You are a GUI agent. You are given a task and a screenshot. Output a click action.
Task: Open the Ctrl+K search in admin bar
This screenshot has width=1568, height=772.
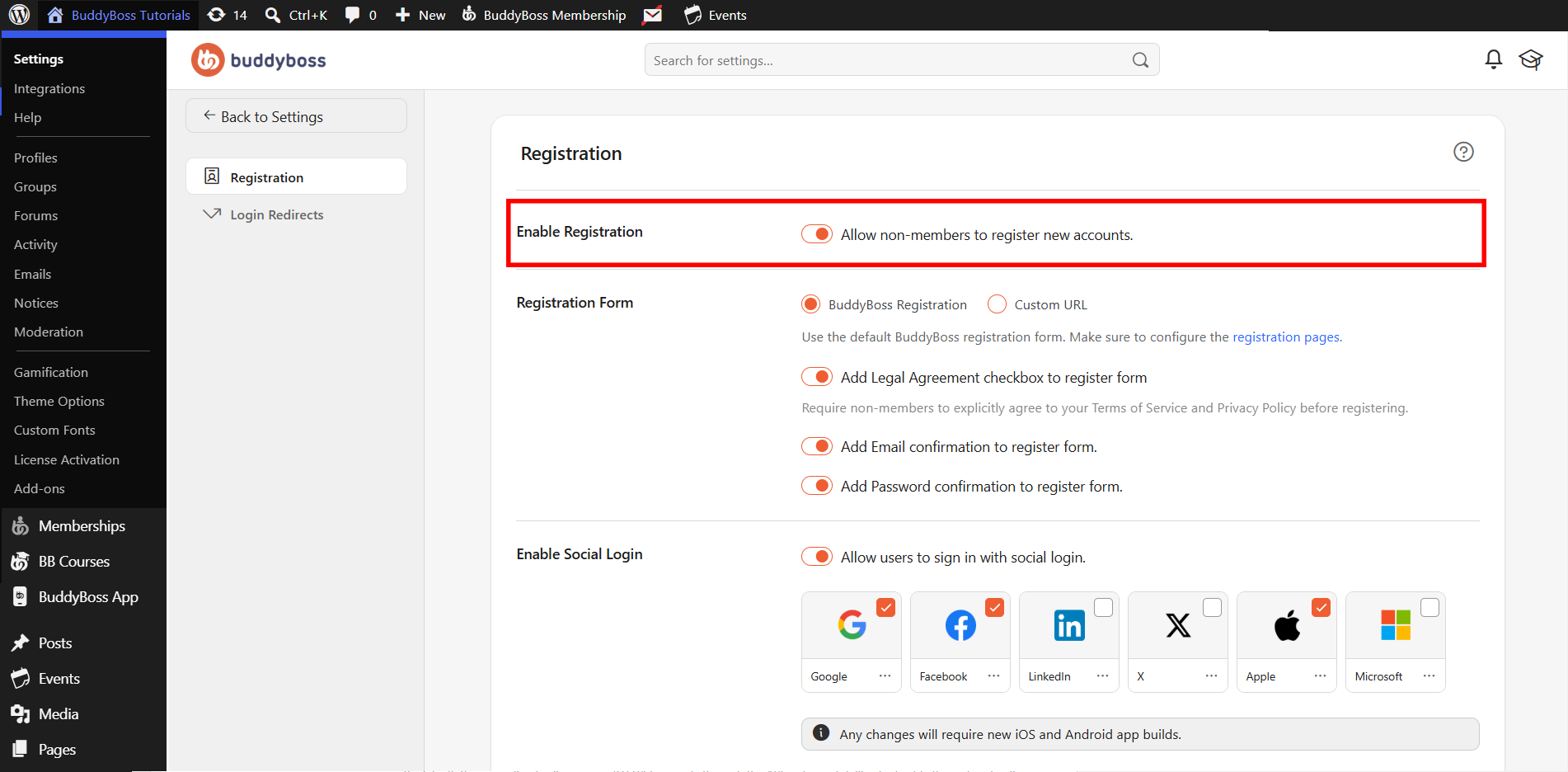[296, 15]
